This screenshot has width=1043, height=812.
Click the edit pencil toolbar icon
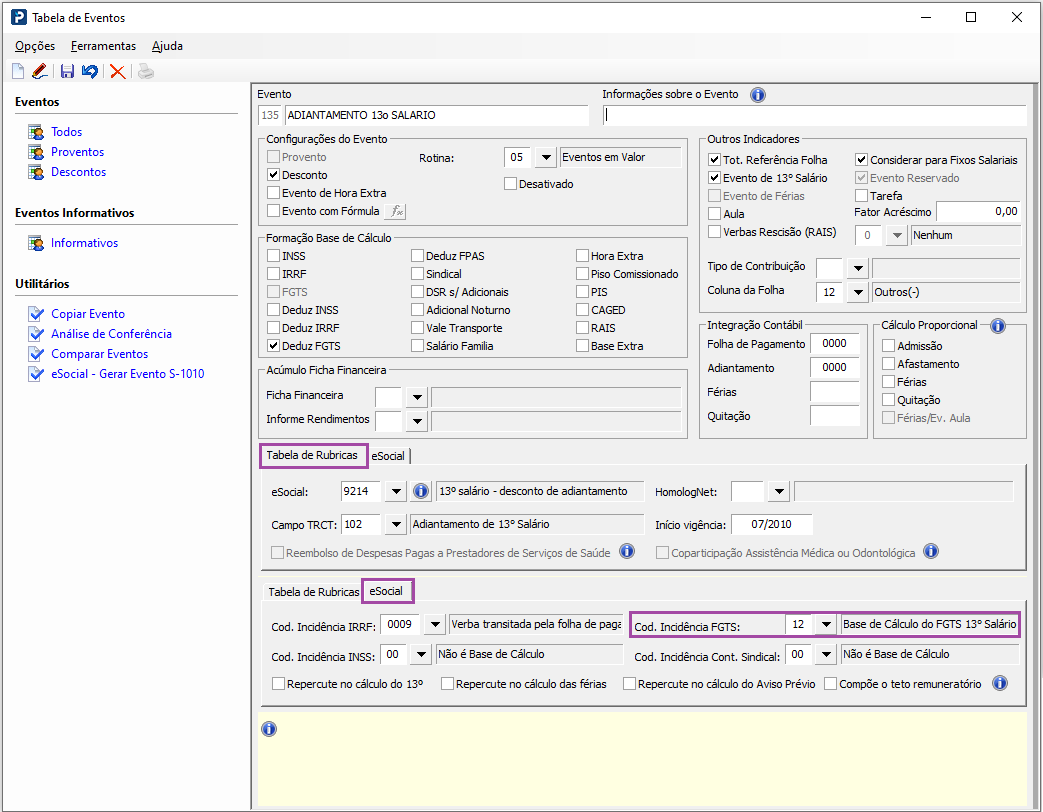coord(40,71)
